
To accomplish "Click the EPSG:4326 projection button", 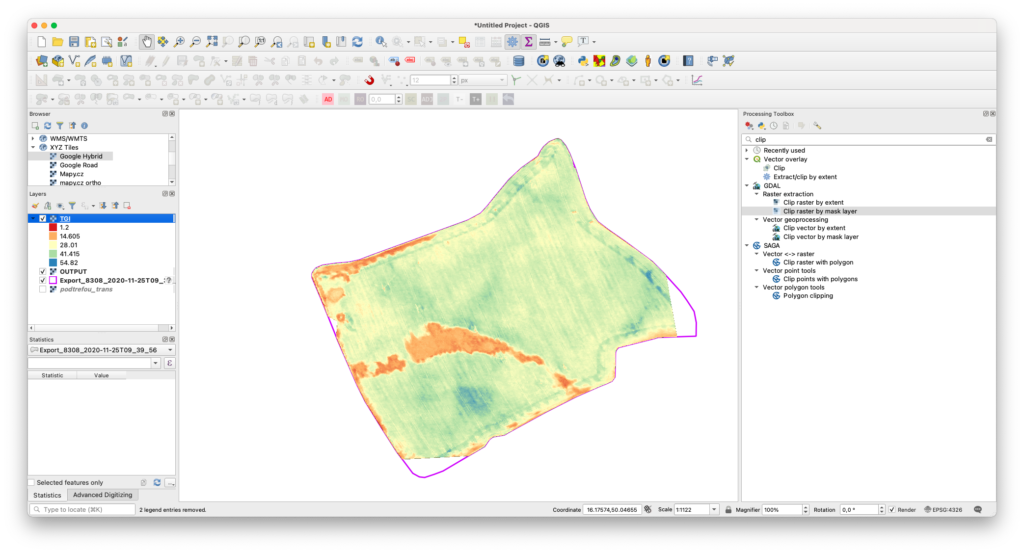I will pos(944,509).
